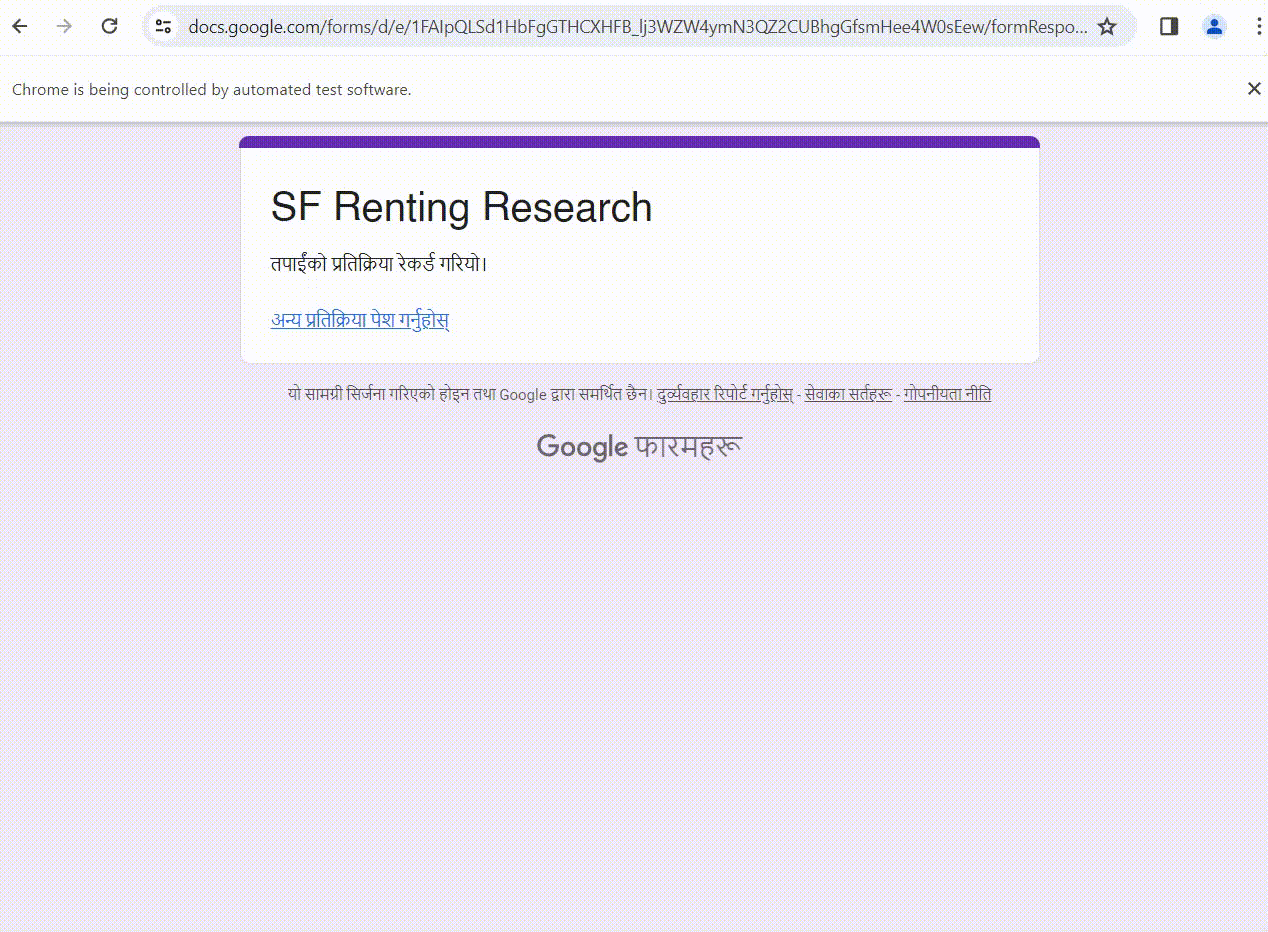The height and width of the screenshot is (932, 1268).
Task: Open the Chrome side panel
Action: coord(1169,27)
